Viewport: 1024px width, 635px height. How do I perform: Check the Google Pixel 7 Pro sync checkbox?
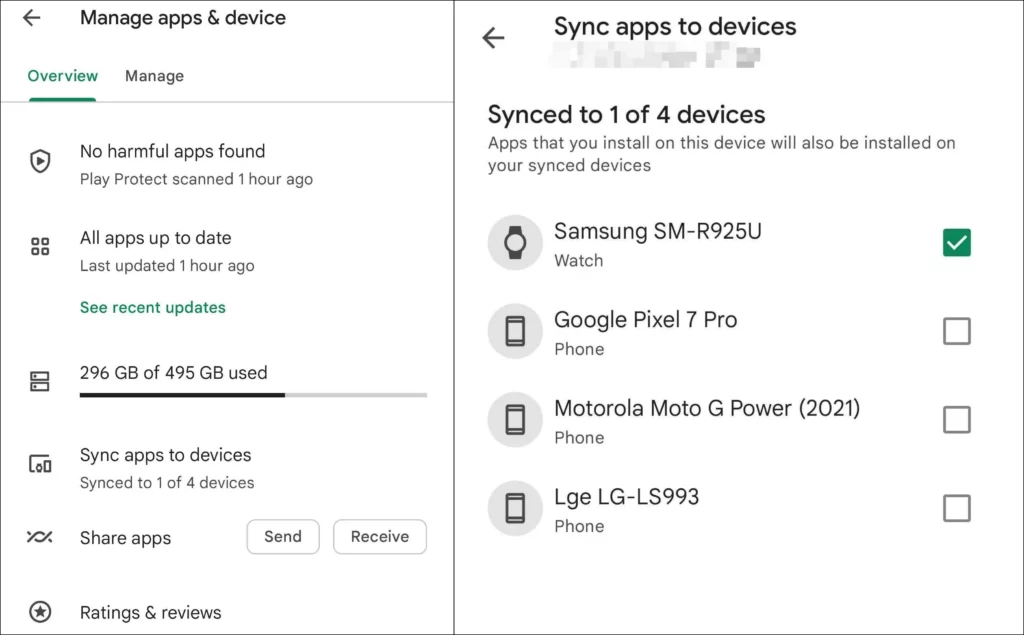[957, 331]
